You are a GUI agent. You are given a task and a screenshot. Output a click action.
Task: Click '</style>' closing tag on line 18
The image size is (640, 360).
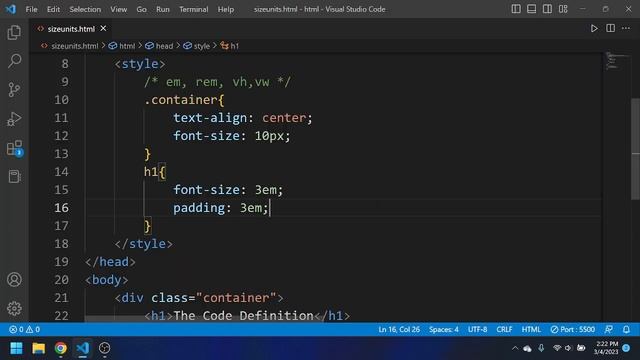coord(143,244)
